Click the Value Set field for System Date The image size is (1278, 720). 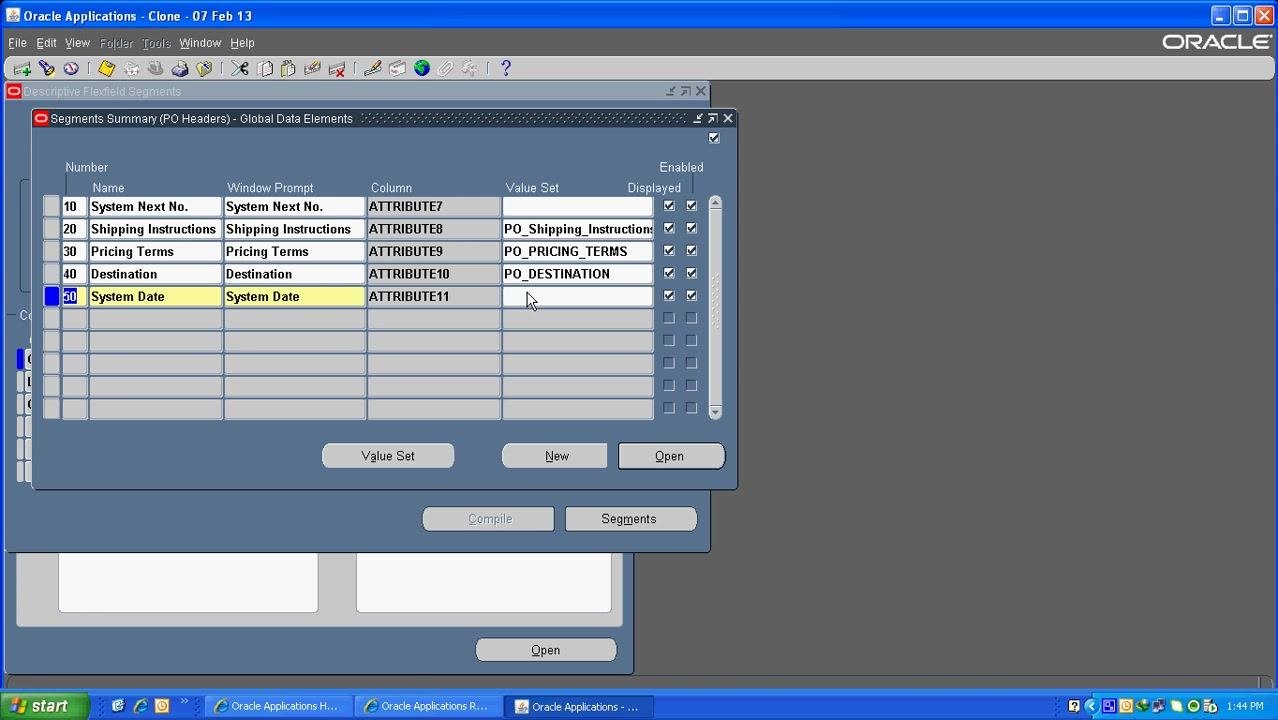coord(578,297)
